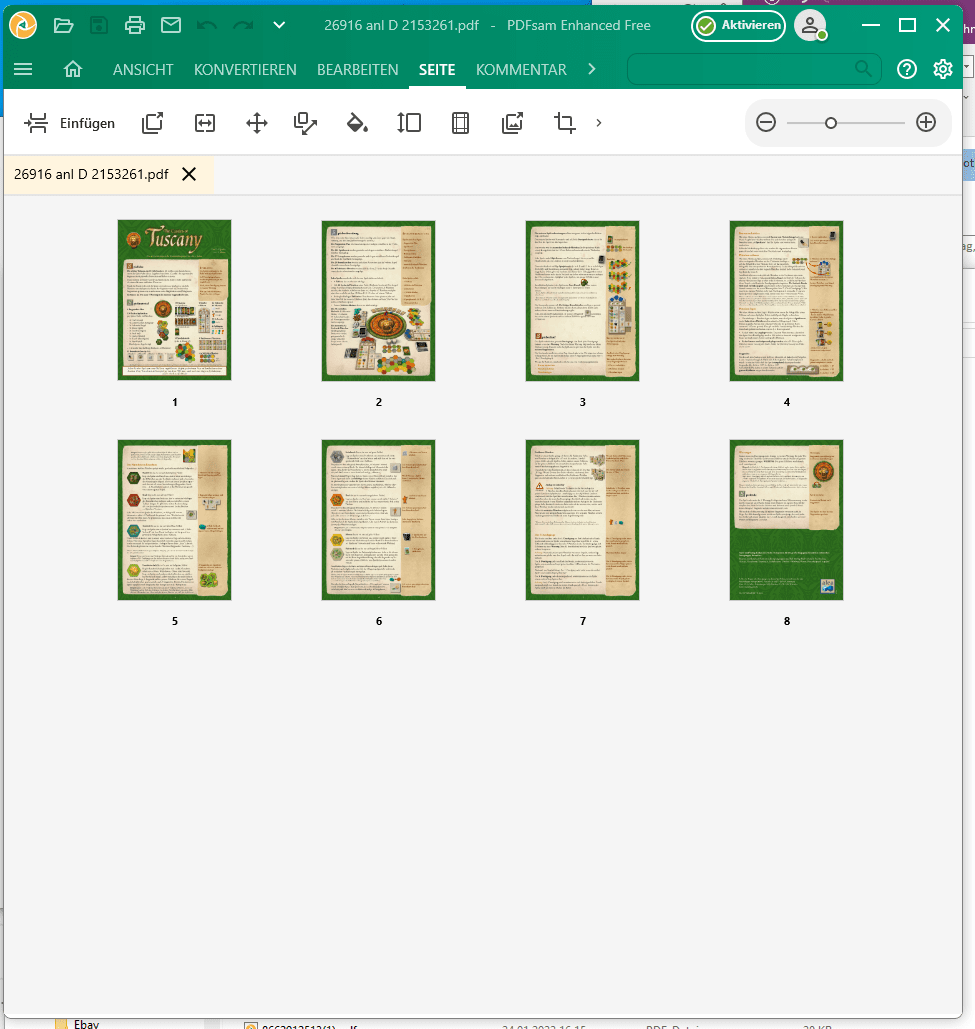This screenshot has width=975, height=1029.
Task: Click the rotate pages icon
Action: coord(305,123)
